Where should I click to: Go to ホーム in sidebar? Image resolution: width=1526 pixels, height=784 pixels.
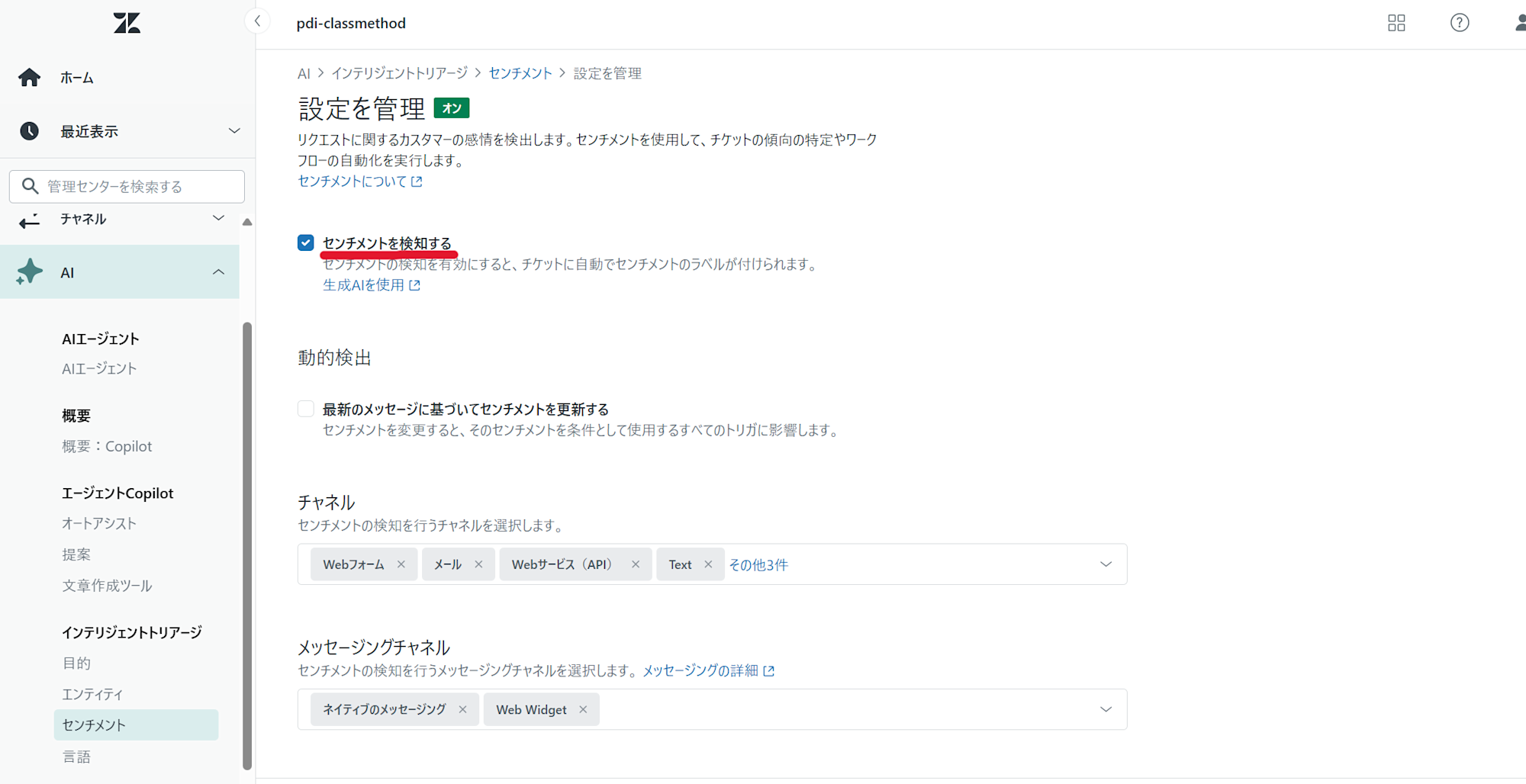[77, 78]
